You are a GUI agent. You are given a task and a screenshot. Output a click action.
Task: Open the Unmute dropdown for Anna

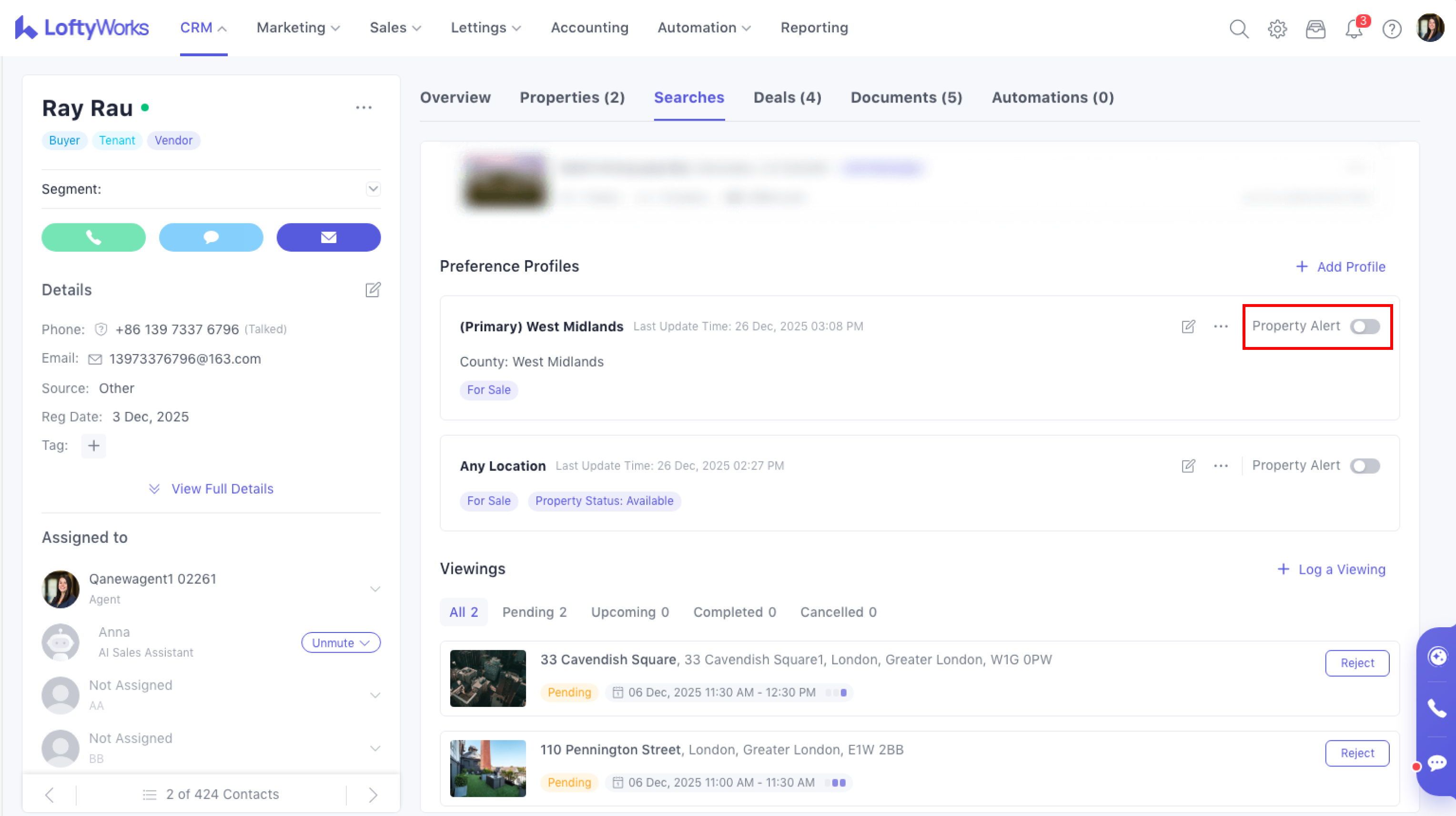[341, 643]
